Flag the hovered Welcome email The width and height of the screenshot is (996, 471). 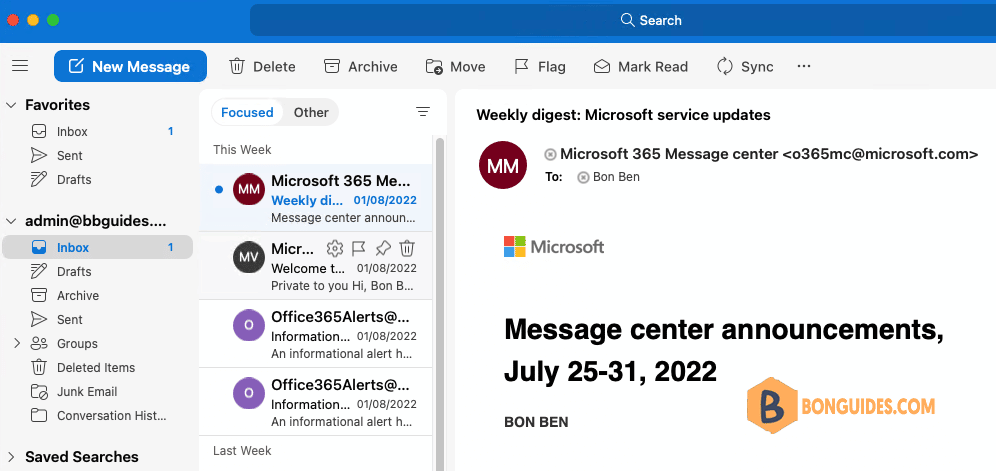pos(359,248)
